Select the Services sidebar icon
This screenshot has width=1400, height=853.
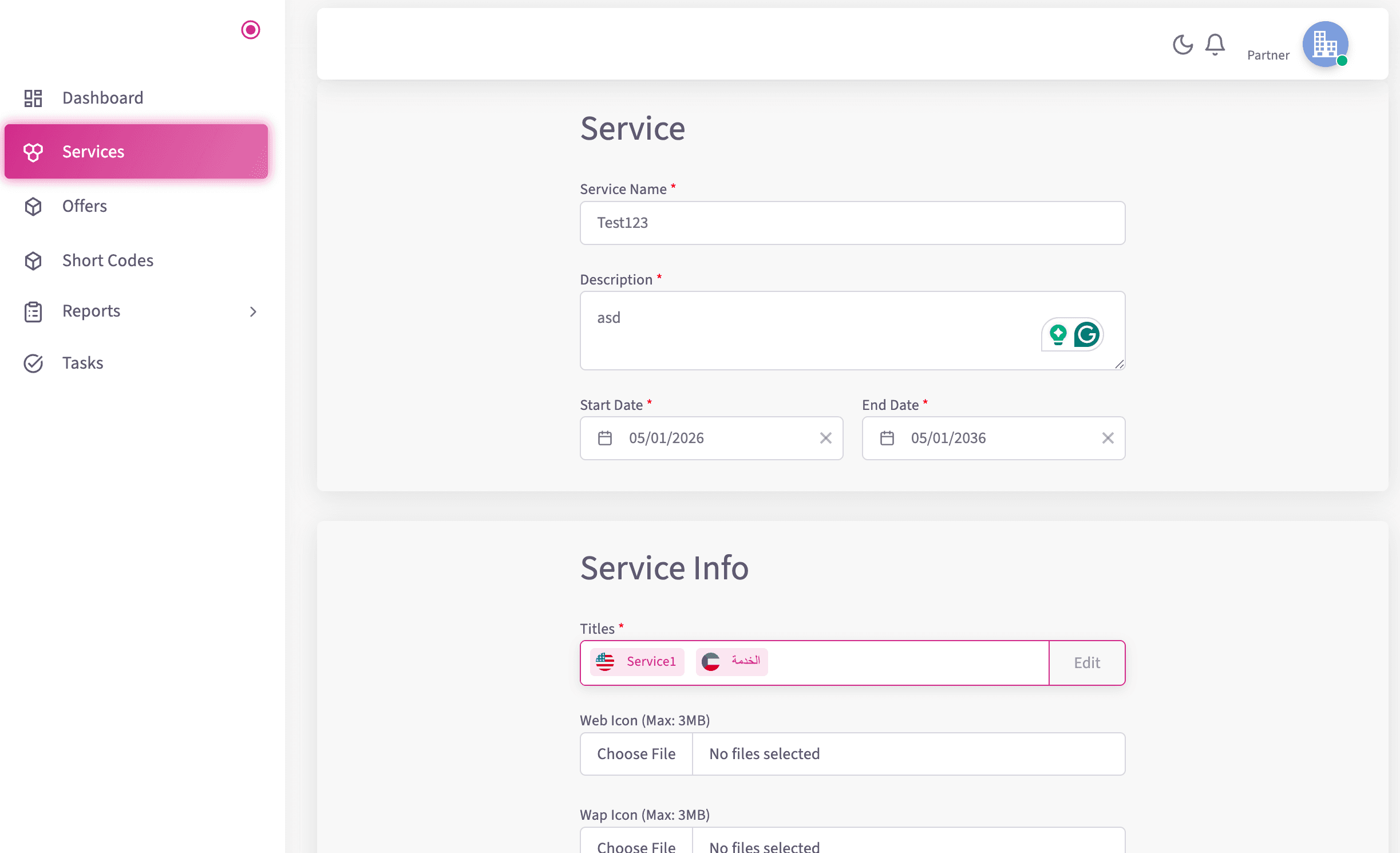33,152
